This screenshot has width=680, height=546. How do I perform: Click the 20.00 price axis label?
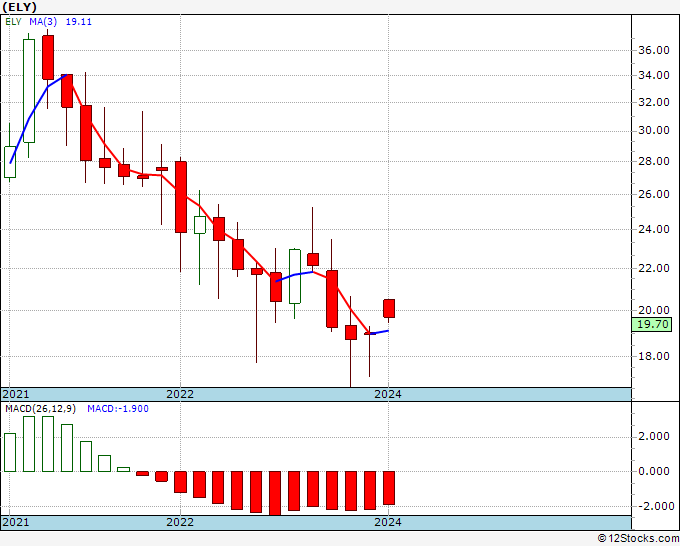click(x=654, y=310)
